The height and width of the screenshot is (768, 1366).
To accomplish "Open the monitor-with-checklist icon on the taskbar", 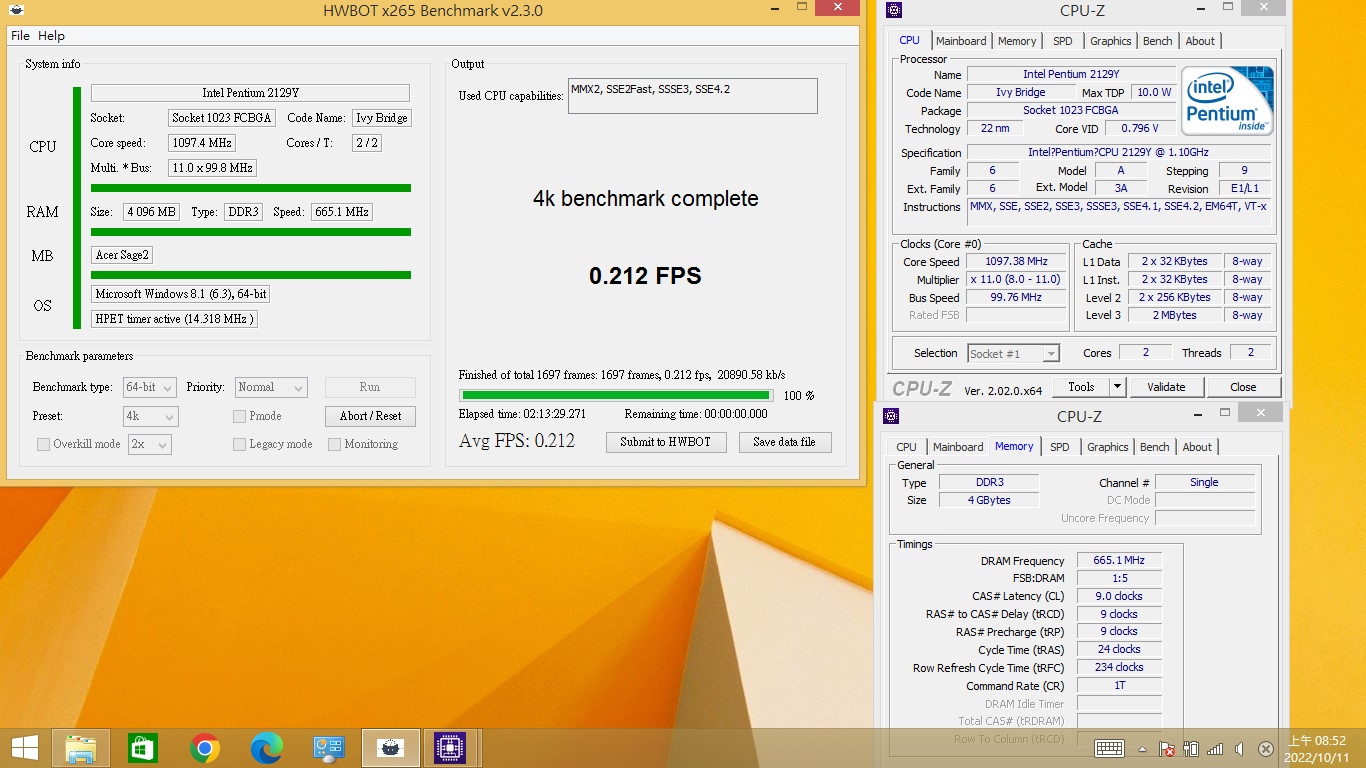I will click(328, 747).
